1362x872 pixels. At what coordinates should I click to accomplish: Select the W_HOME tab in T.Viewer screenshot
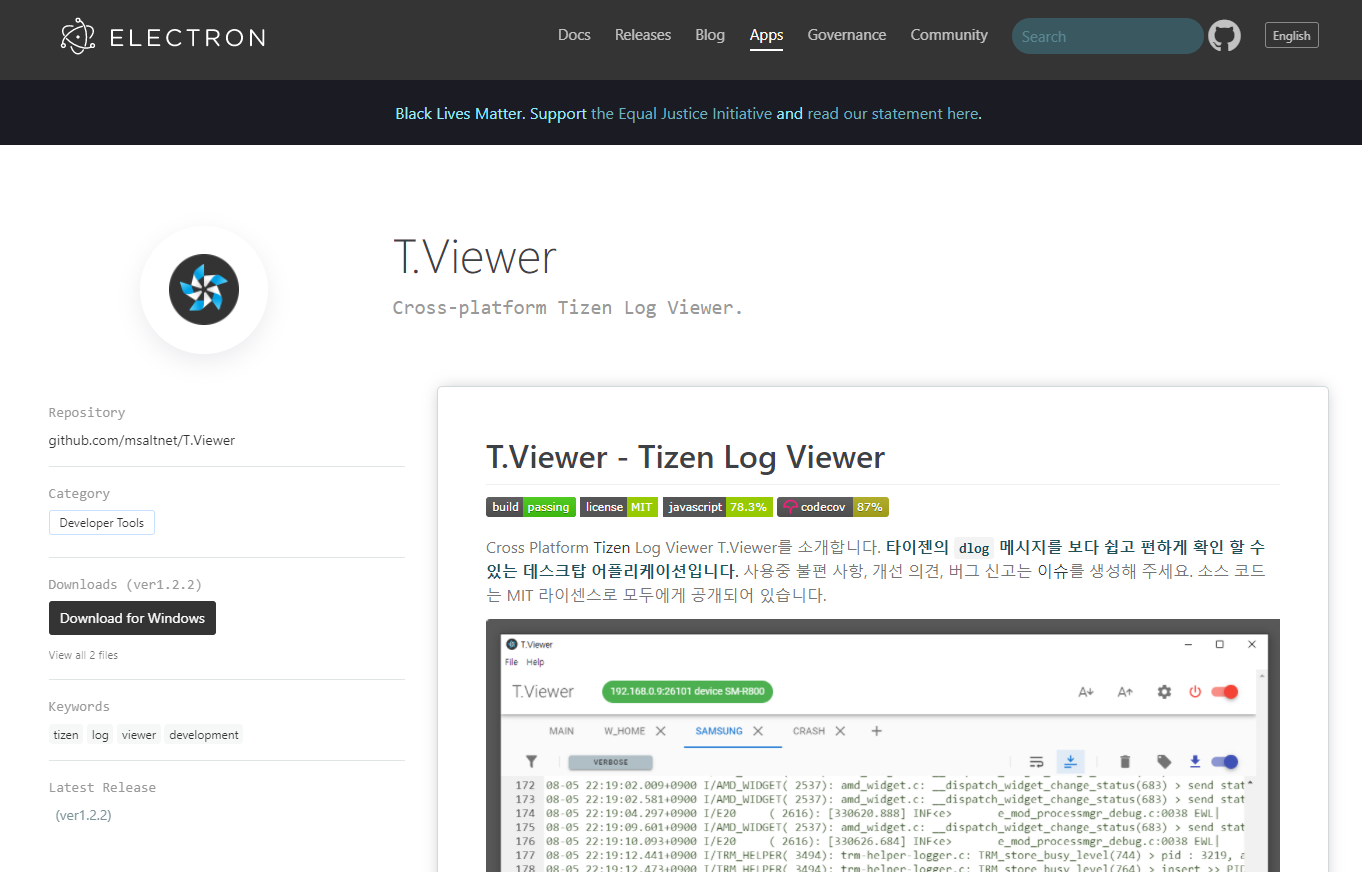[x=625, y=731]
